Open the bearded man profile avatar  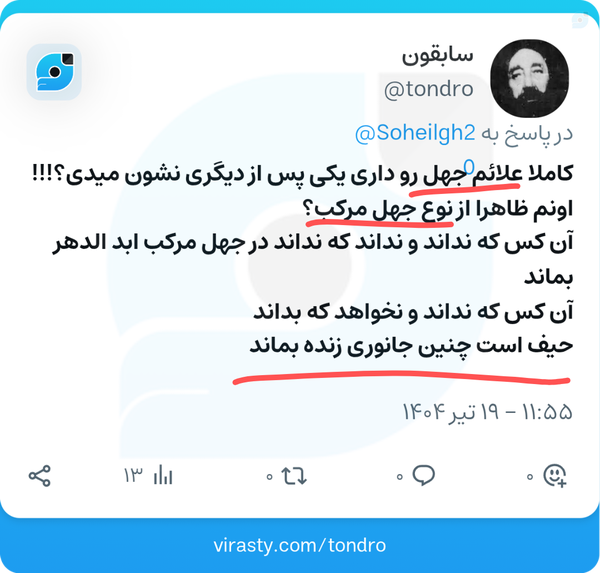click(x=529, y=78)
